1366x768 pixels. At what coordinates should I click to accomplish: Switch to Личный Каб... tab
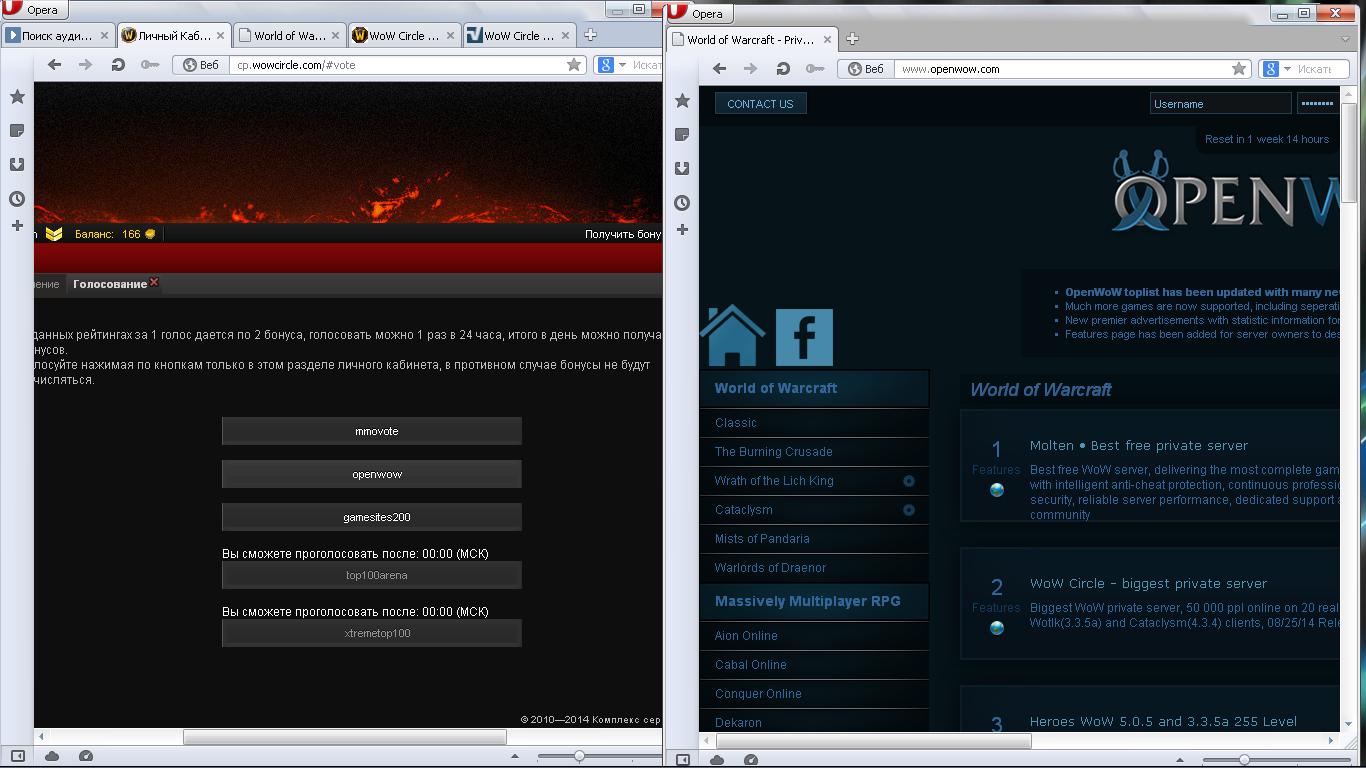(173, 35)
